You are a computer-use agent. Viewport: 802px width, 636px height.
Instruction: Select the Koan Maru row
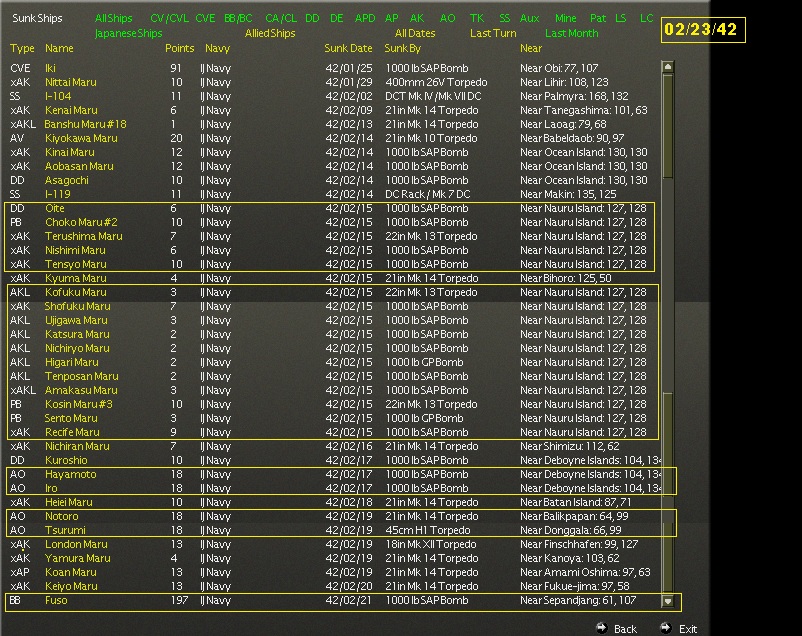[x=332, y=572]
